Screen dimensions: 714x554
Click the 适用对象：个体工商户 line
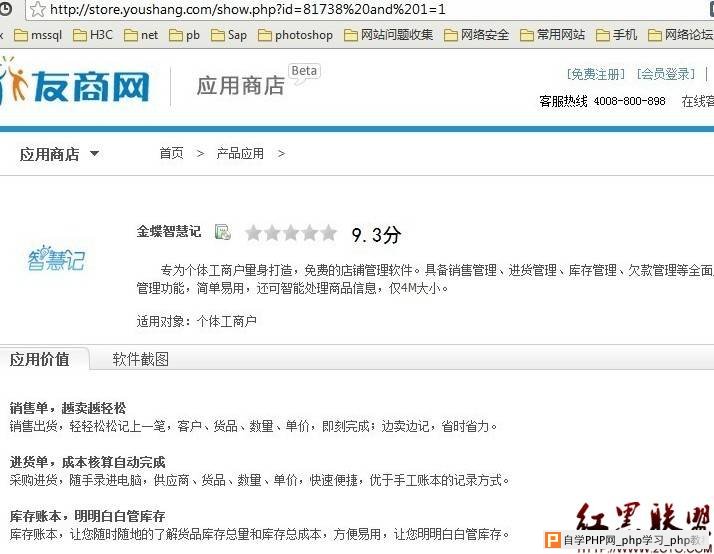tap(197, 321)
